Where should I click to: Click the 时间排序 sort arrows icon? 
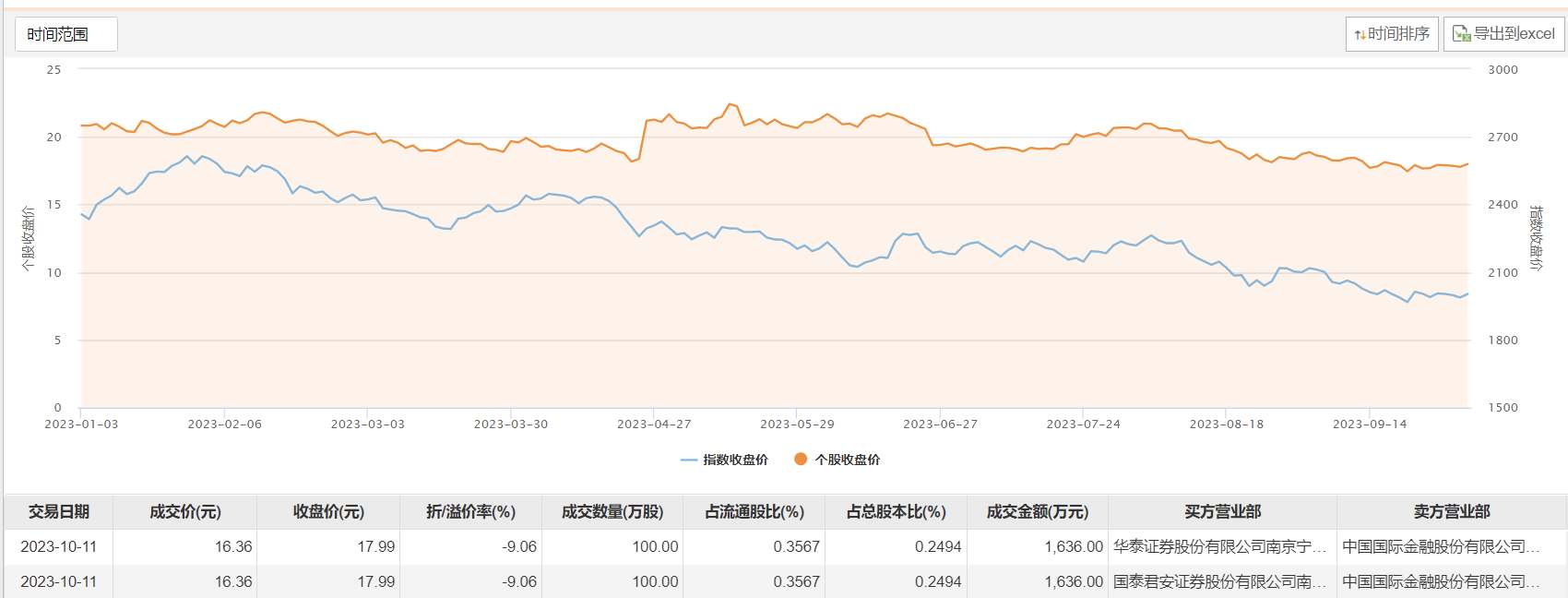tap(1360, 35)
